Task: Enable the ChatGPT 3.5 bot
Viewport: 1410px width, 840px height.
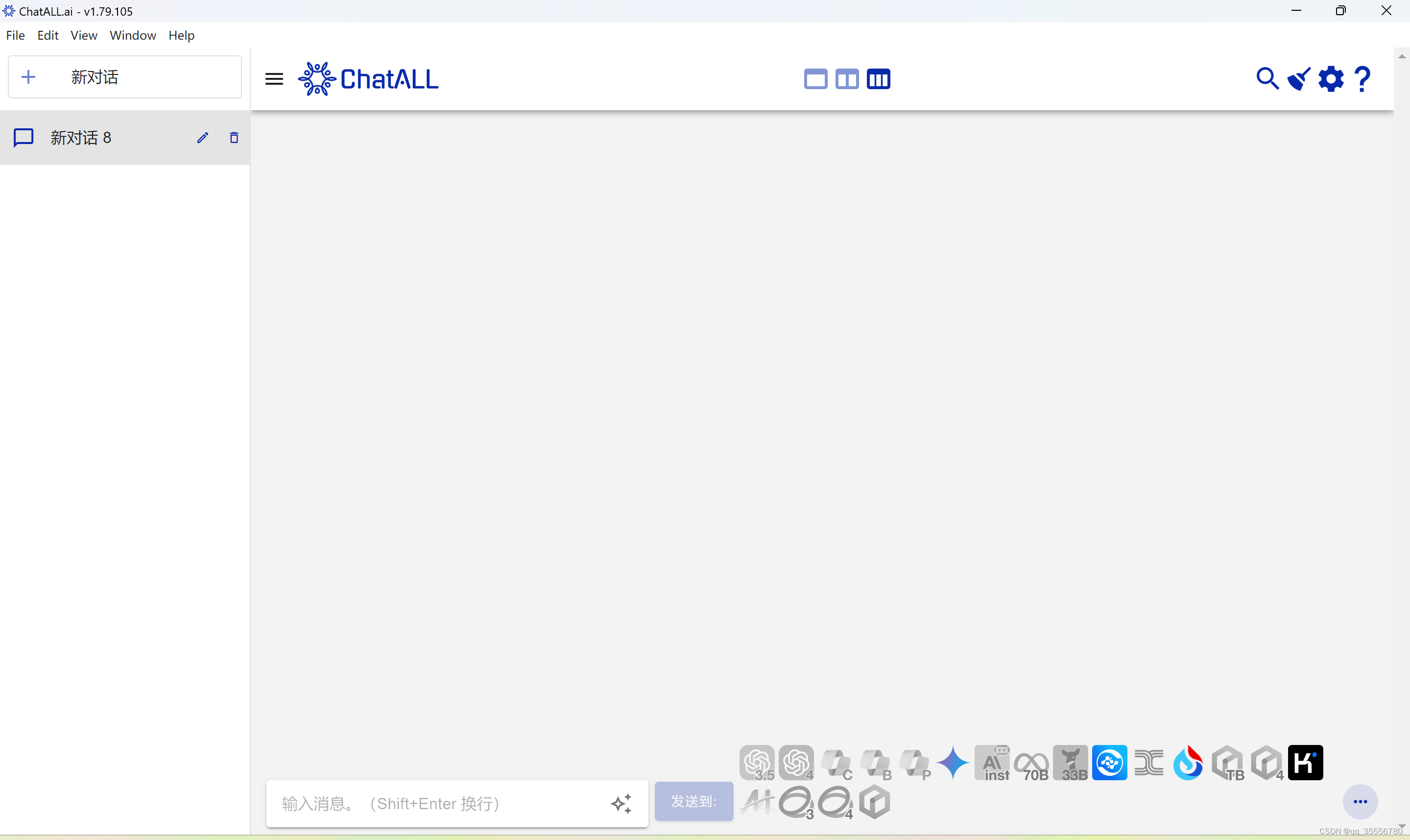Action: point(757,763)
